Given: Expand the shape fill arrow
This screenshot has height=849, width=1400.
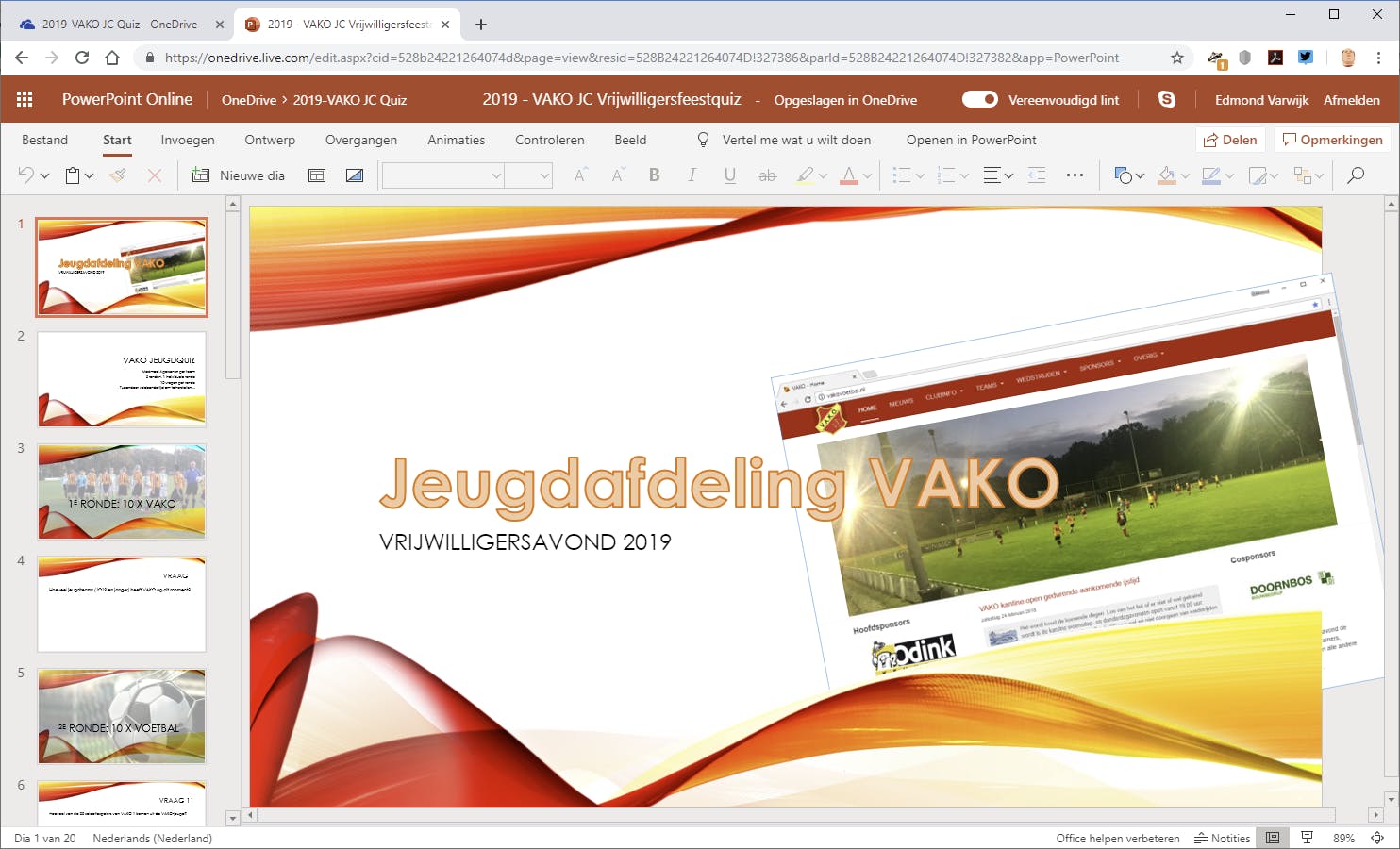Looking at the screenshot, I should [1185, 176].
